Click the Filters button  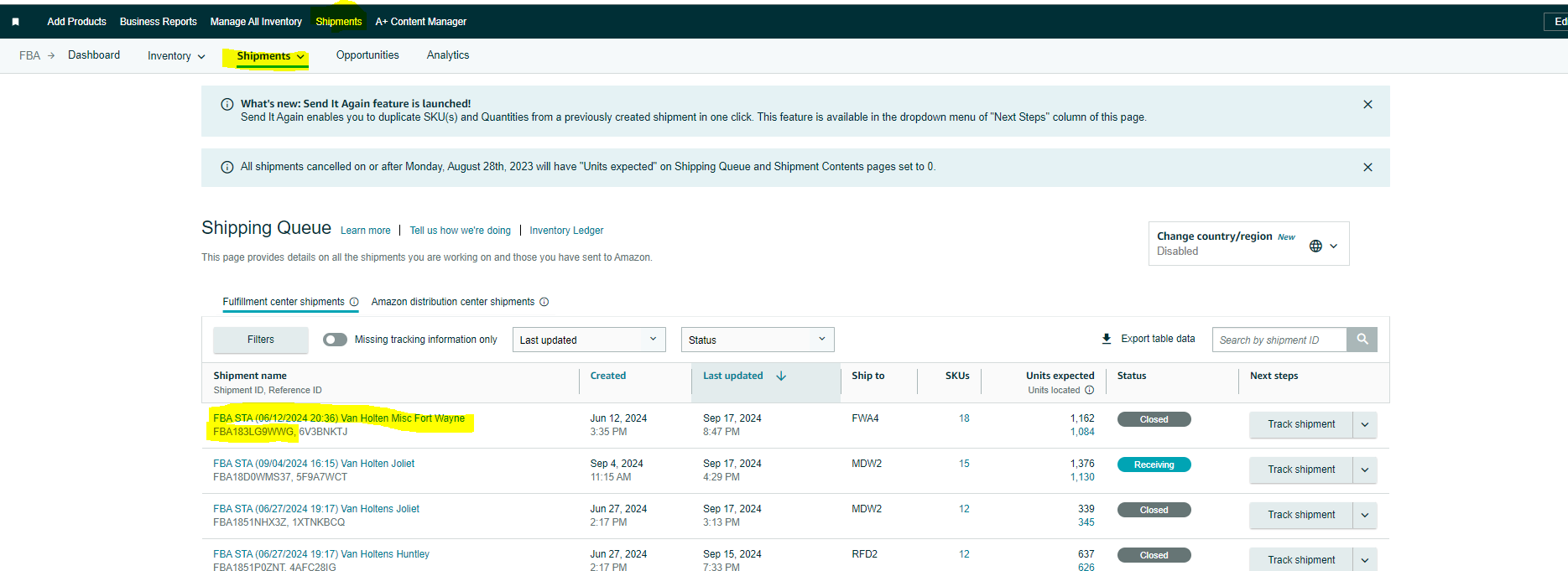point(261,340)
